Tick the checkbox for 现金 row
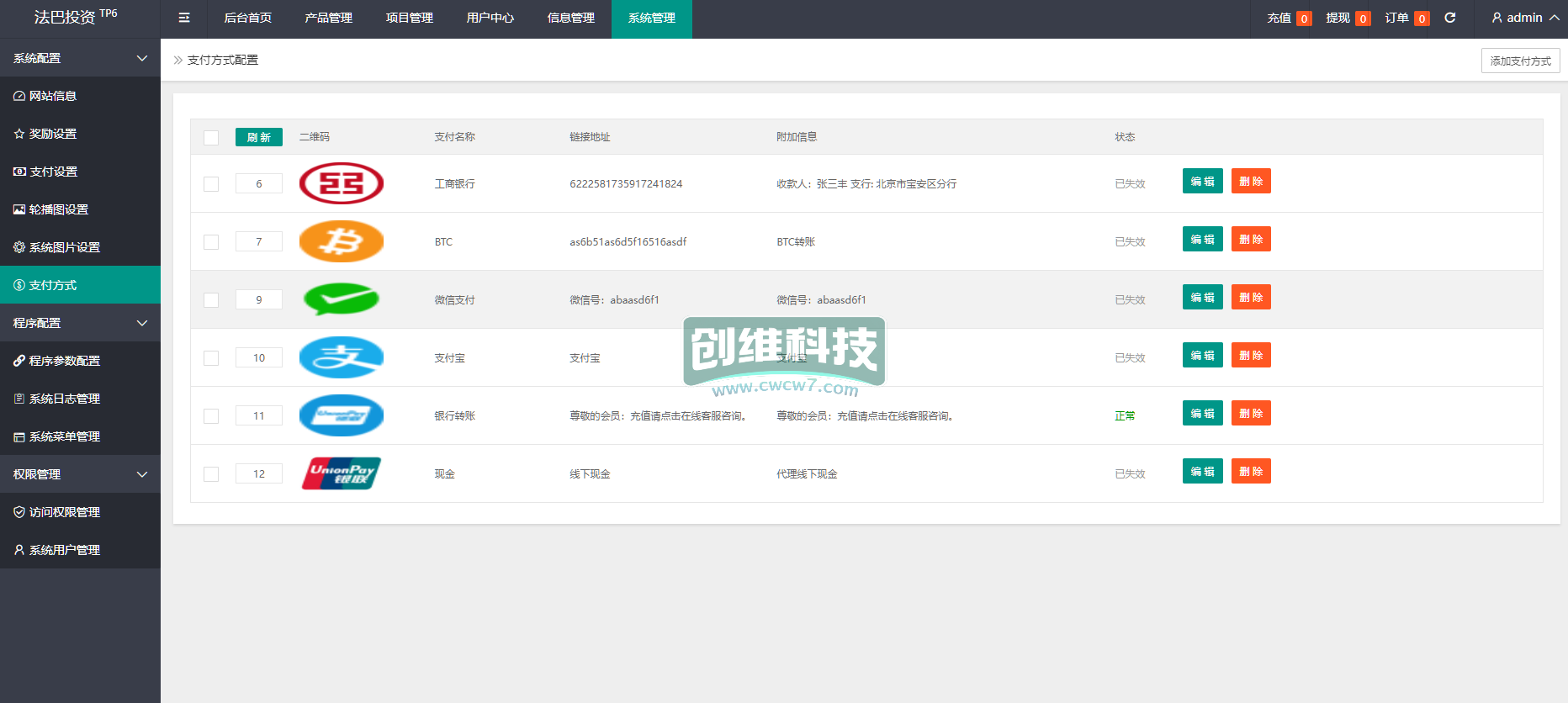1568x703 pixels. [x=211, y=474]
